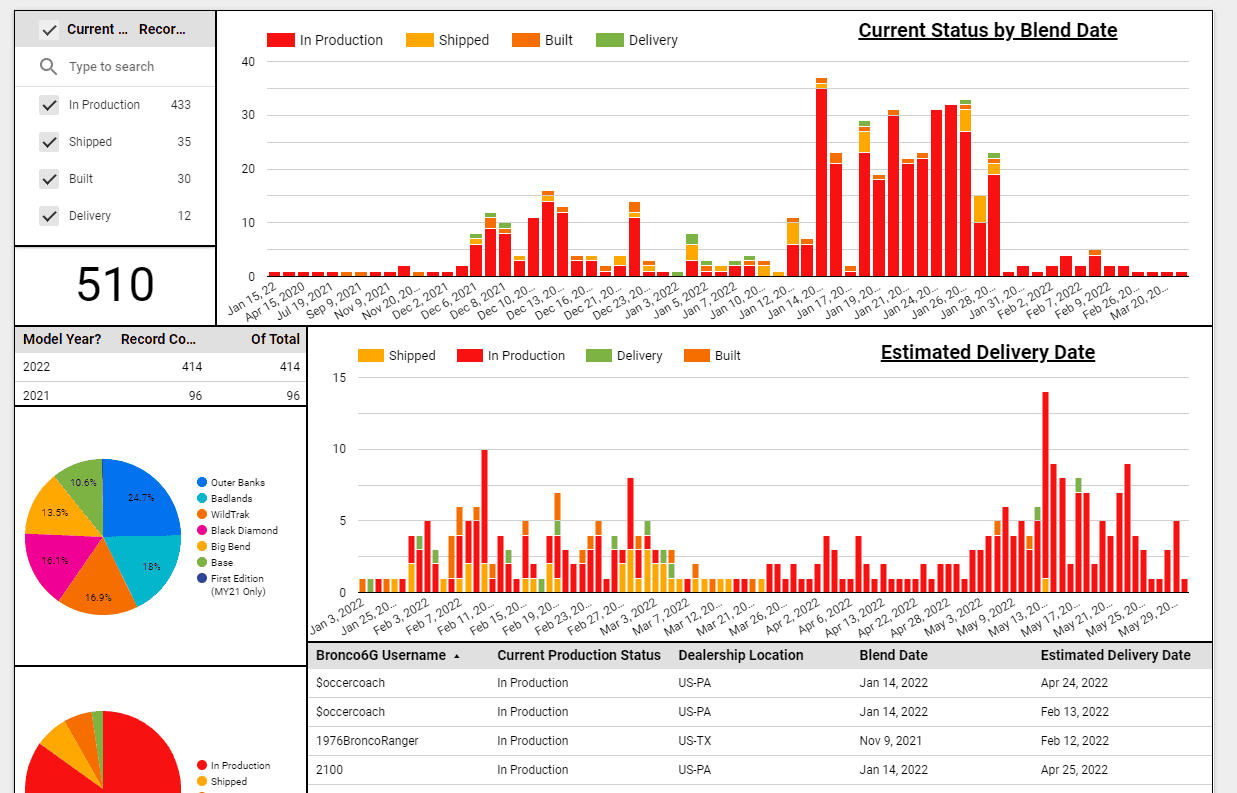Viewport: 1237px width, 793px height.
Task: Click US-TX dealership location cell
Action: pos(694,741)
